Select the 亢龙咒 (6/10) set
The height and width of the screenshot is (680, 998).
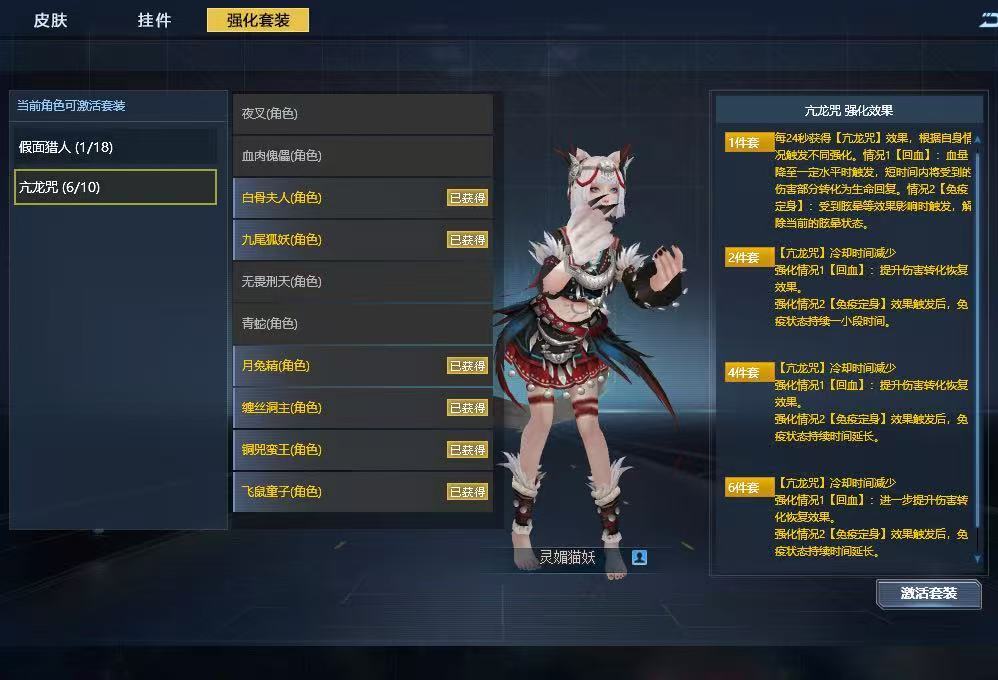tap(115, 187)
